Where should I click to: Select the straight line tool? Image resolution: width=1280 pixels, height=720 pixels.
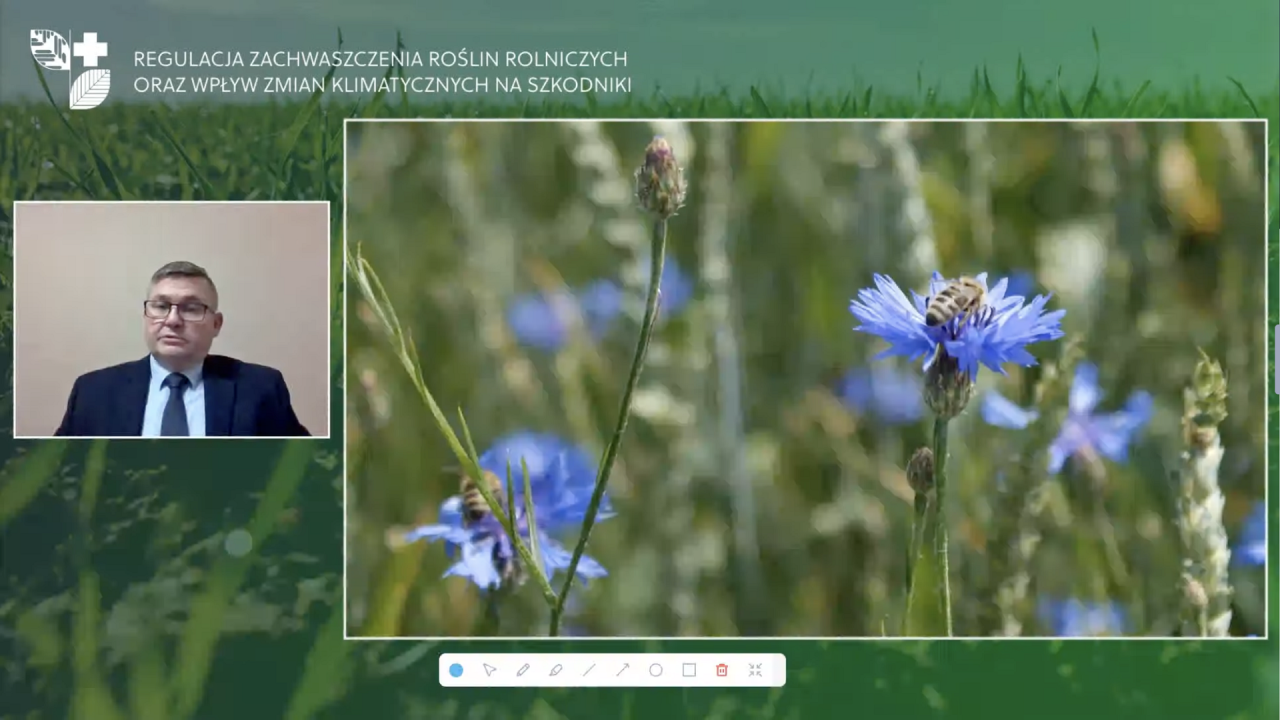589,670
